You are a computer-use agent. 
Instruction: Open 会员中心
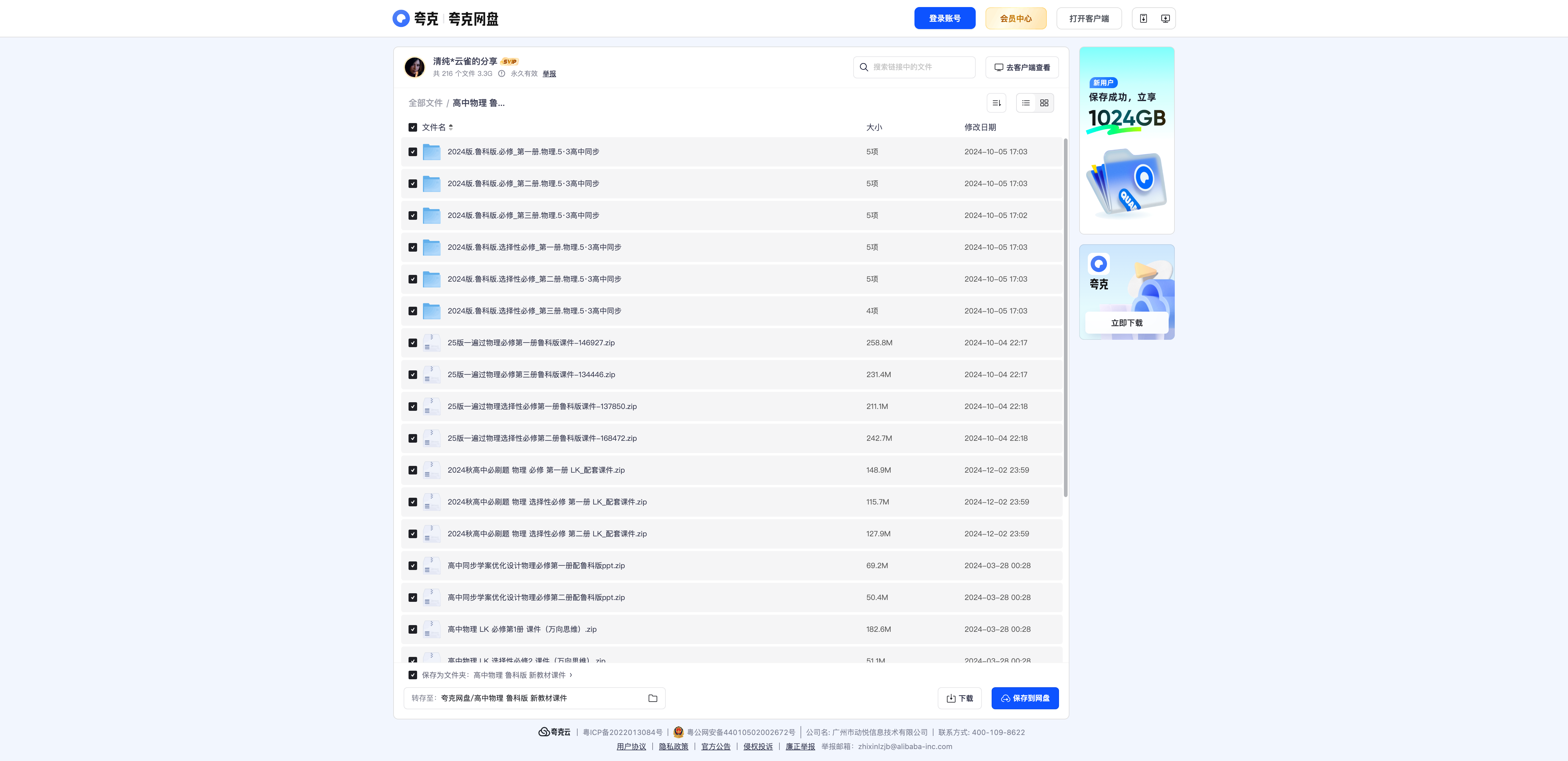tap(1015, 18)
